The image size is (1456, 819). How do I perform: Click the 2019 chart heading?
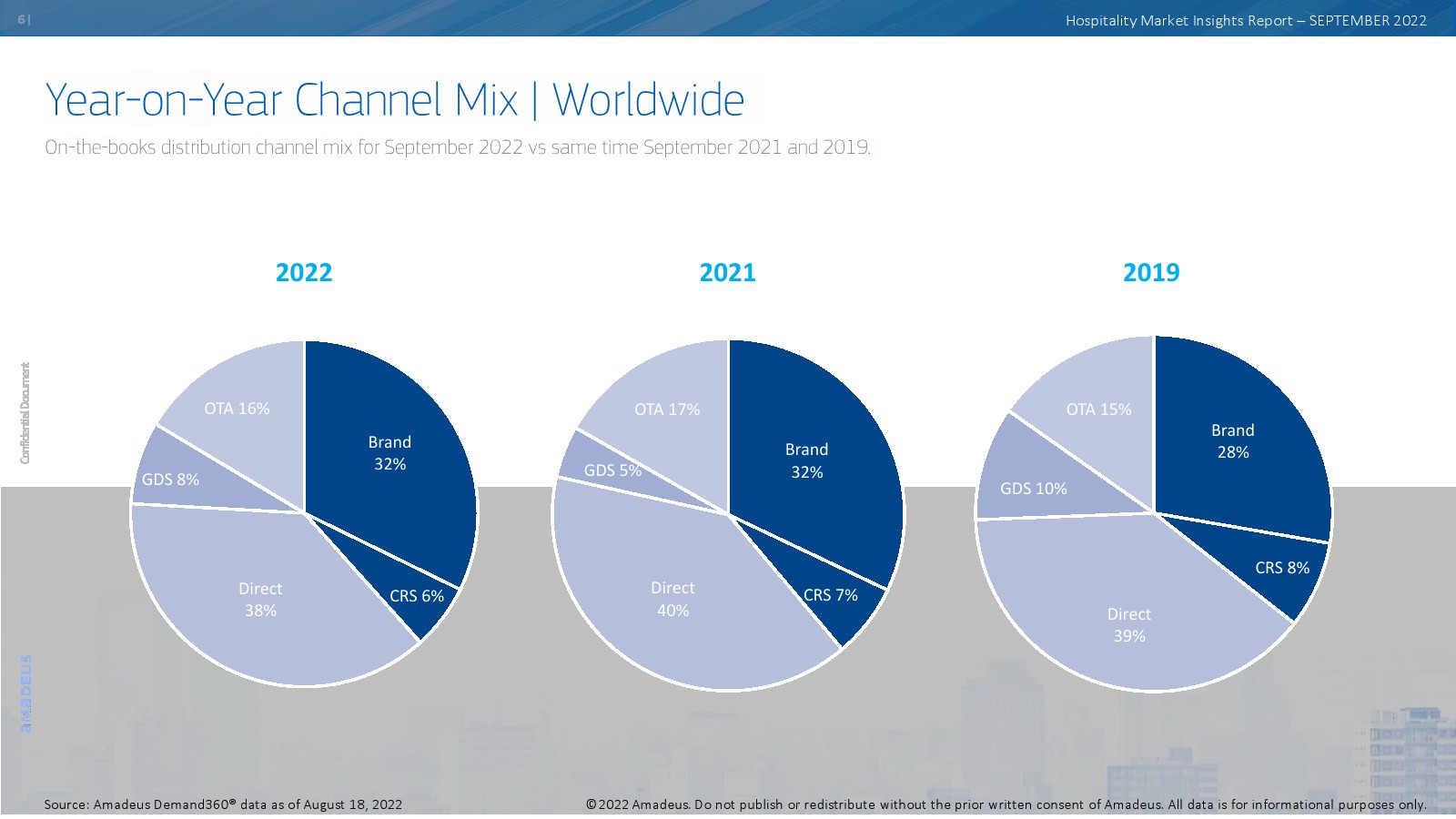[1150, 272]
